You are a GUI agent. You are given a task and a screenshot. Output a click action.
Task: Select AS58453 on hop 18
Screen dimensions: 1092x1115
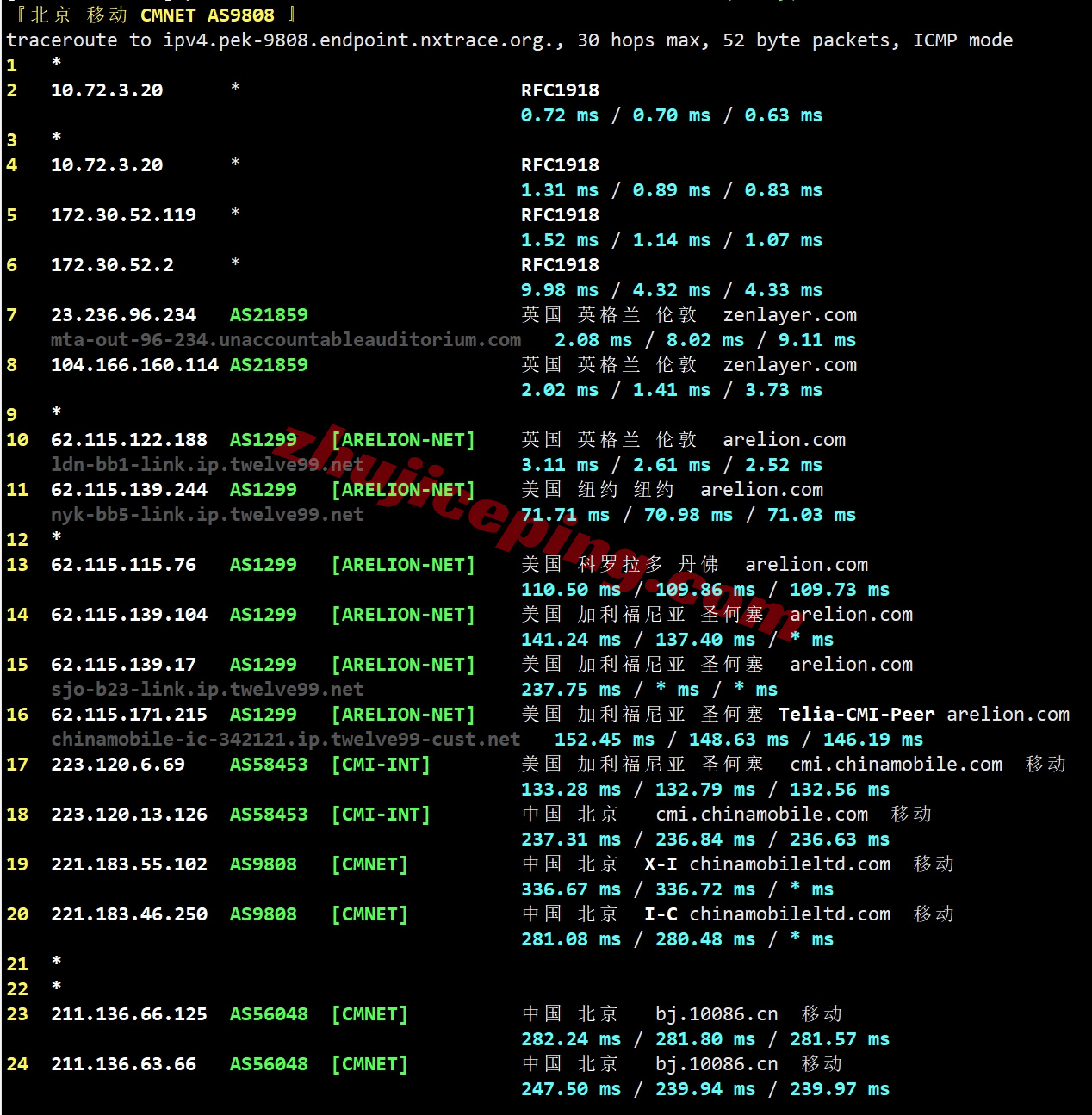pos(269,815)
